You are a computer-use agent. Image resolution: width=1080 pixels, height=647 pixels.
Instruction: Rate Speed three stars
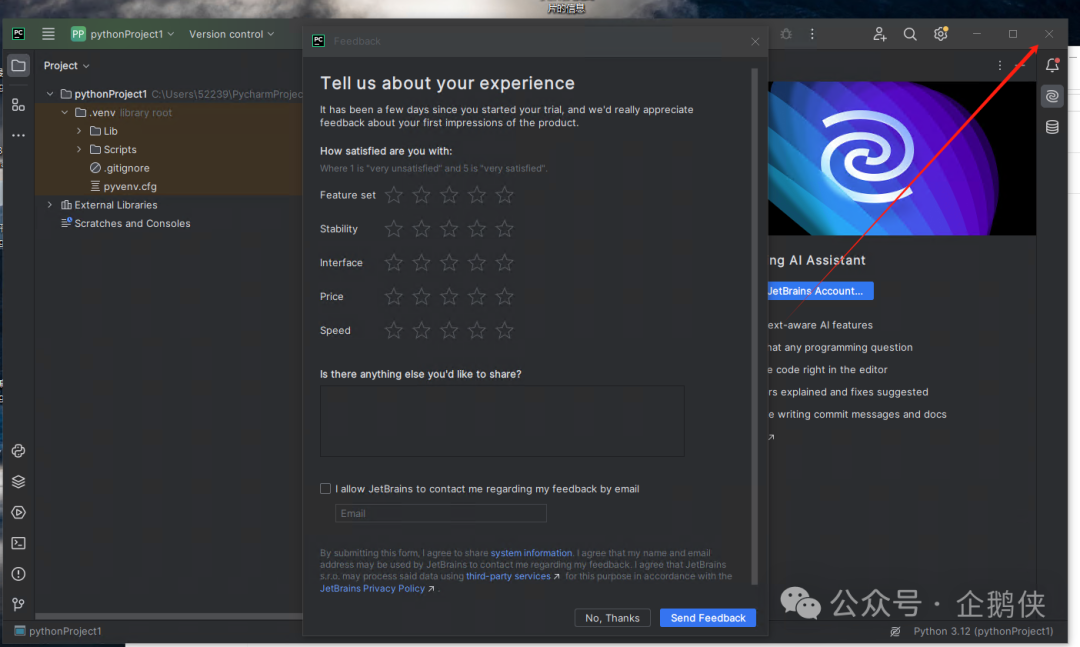tap(448, 330)
